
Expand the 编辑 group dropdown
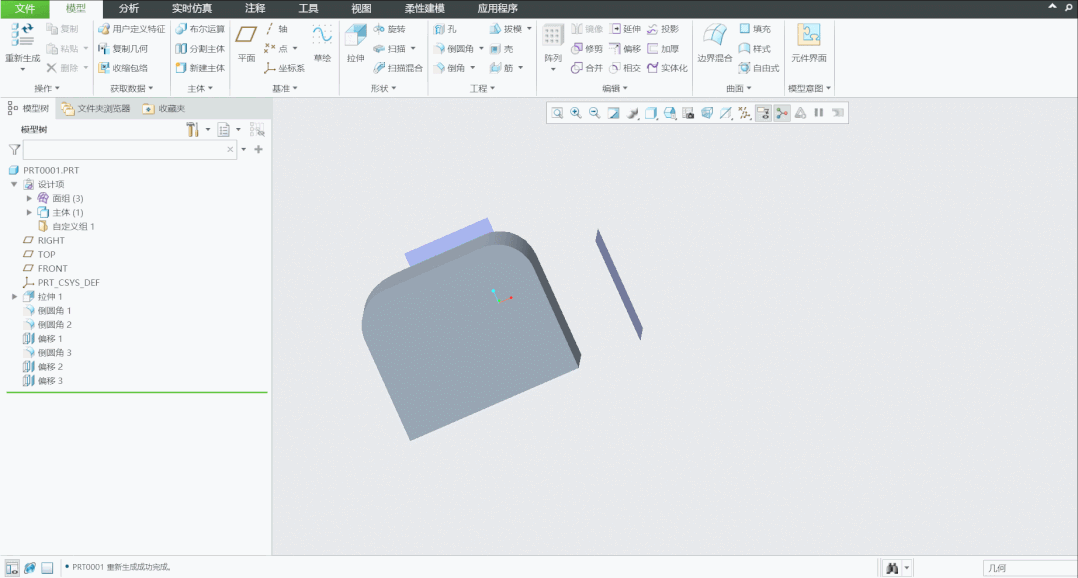coord(615,88)
